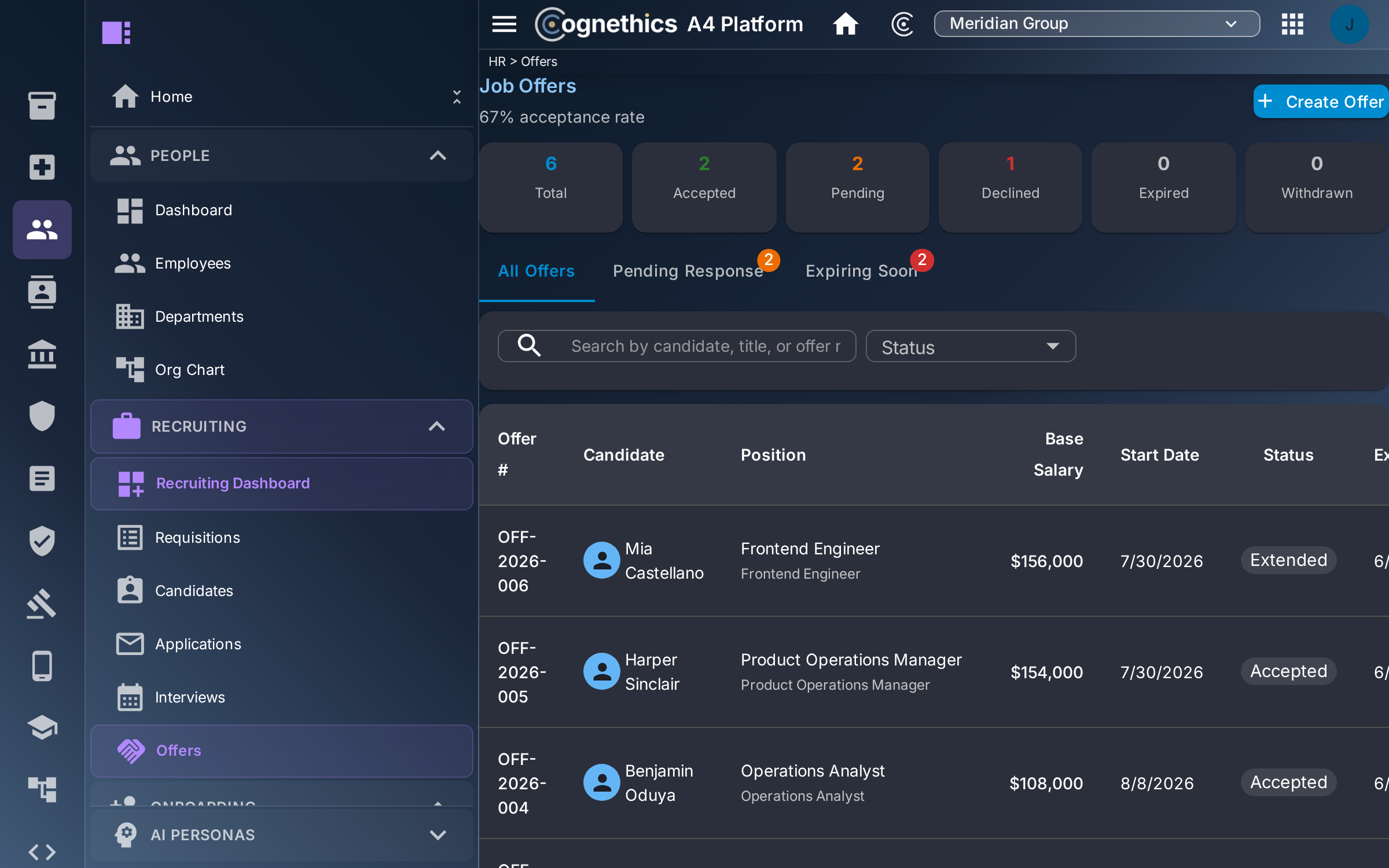Screen dimensions: 1389x868
Task: Click the Create Offer button
Action: click(x=1321, y=102)
